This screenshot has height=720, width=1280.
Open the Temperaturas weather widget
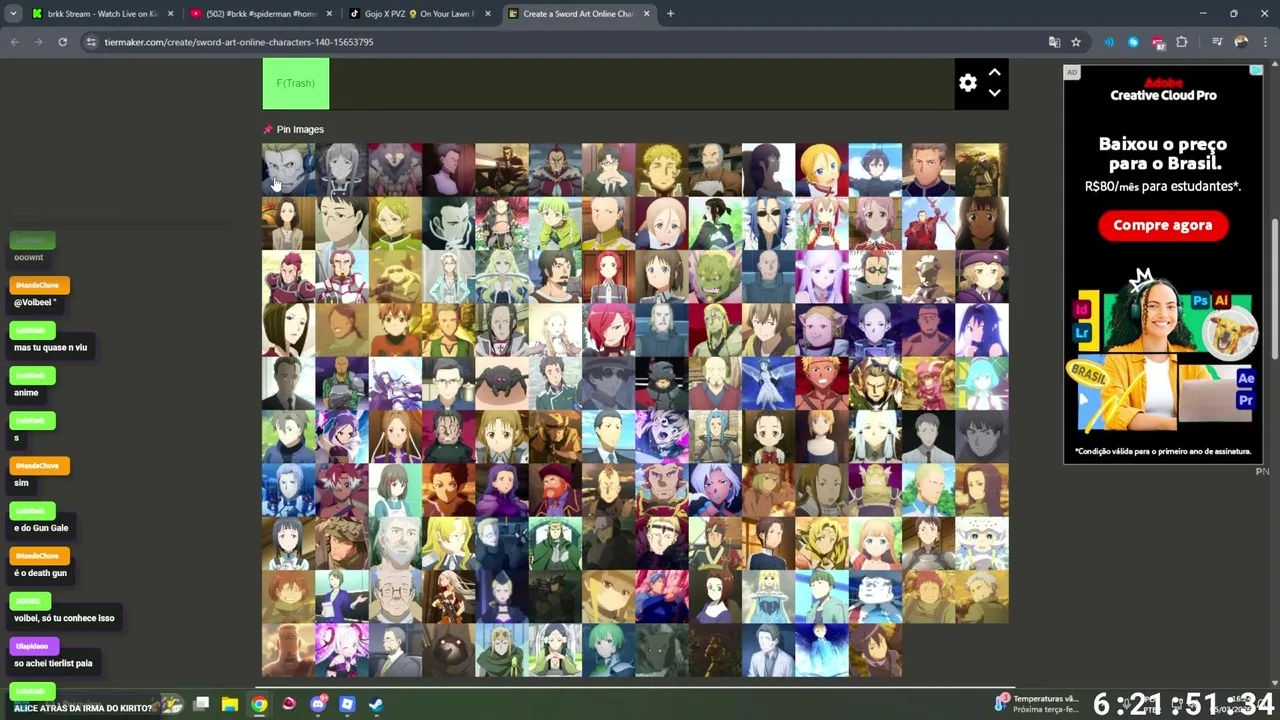click(x=1037, y=704)
